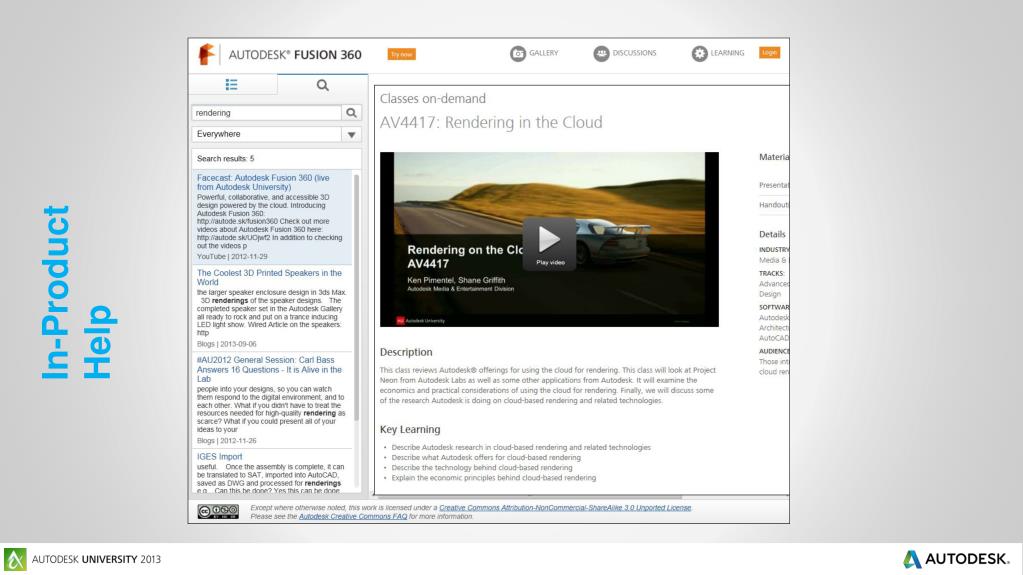Open the Learning gear icon

click(699, 54)
